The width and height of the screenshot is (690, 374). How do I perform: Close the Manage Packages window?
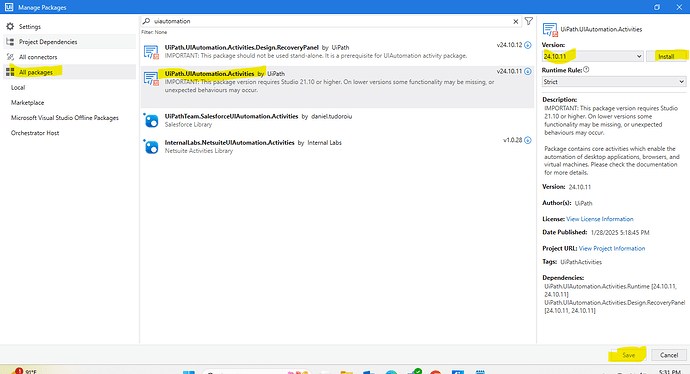click(679, 7)
